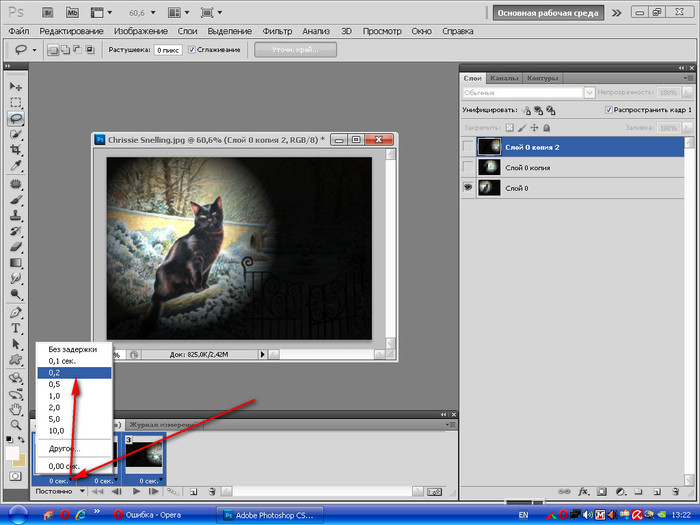Image resolution: width=700 pixels, height=525 pixels.
Task: Choose intersect with selection mode
Action: pyautogui.click(x=90, y=50)
